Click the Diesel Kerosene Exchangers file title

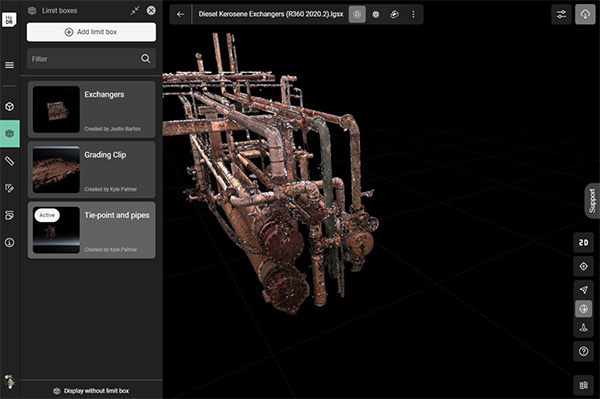[271, 15]
